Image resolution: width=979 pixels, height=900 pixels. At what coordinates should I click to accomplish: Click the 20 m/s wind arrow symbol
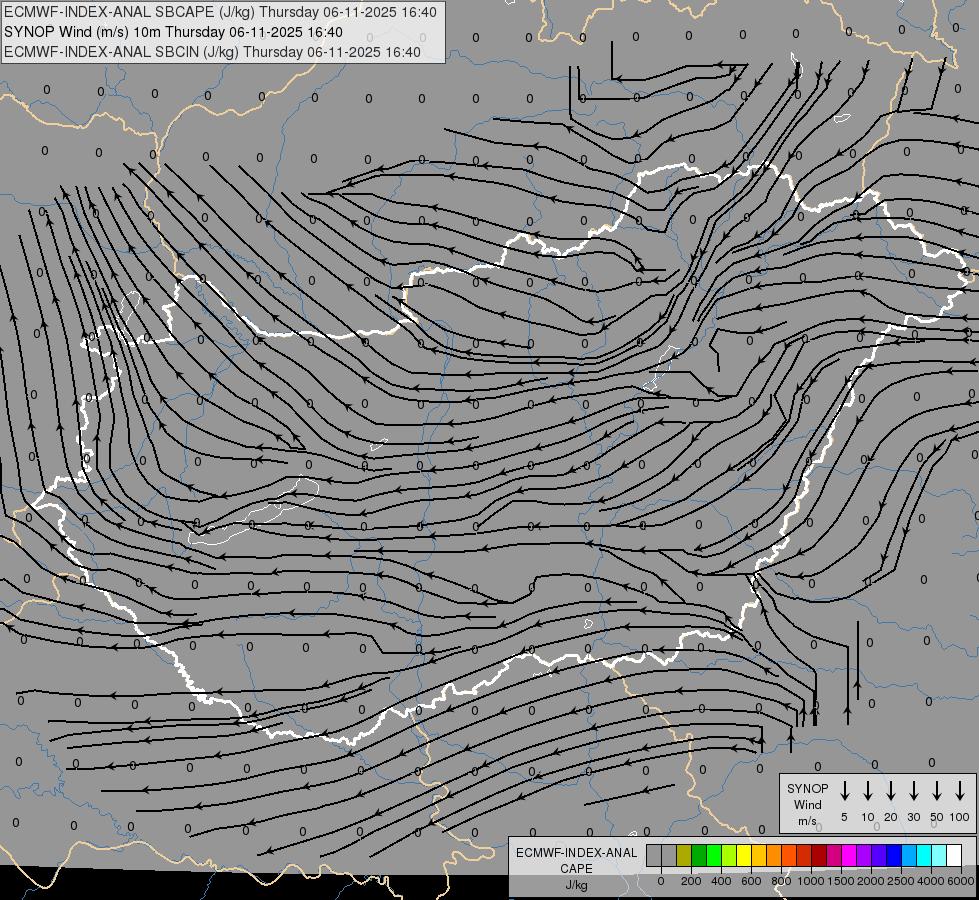[x=891, y=791]
